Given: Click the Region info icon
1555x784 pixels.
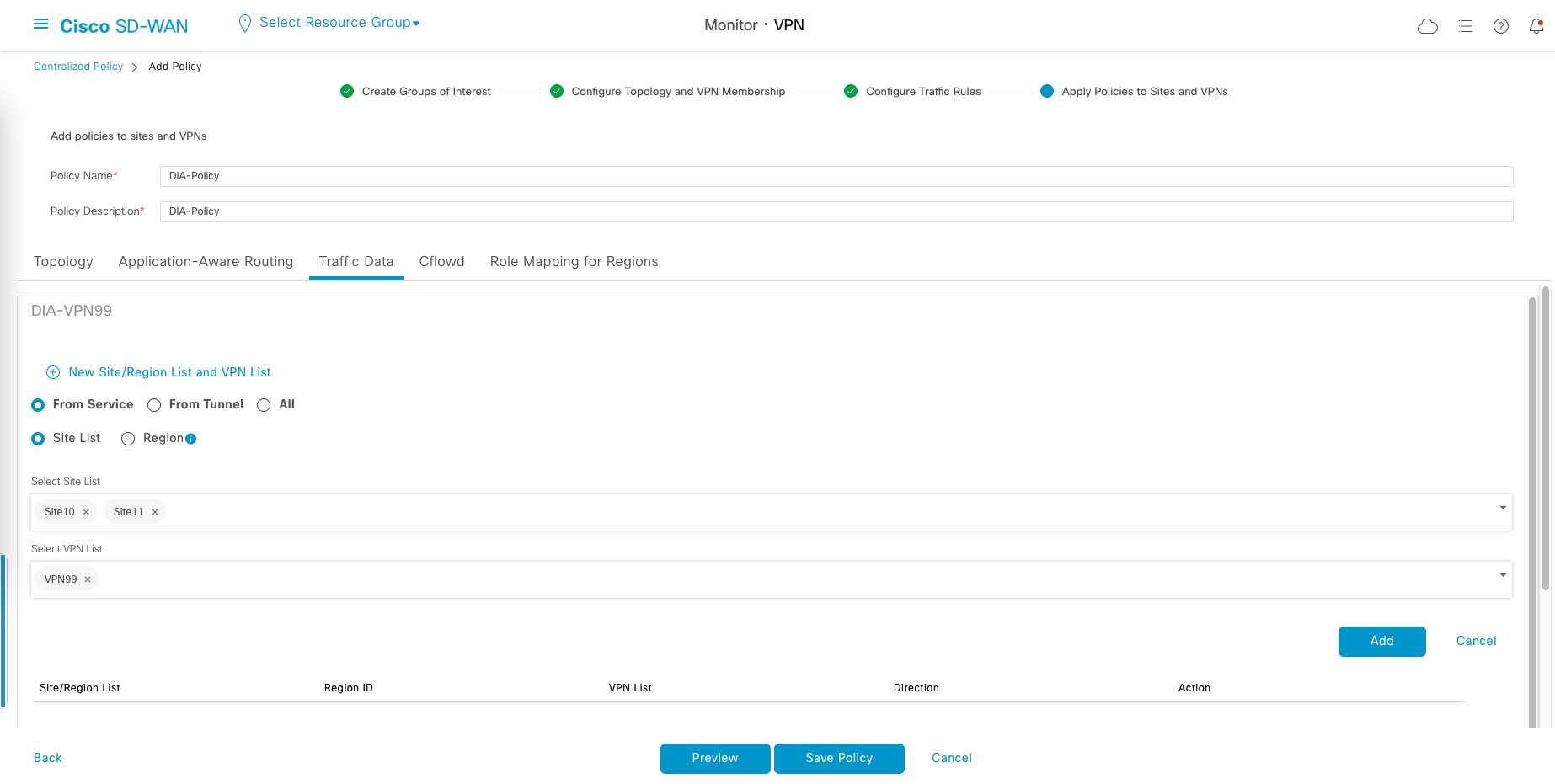Looking at the screenshot, I should click(191, 439).
